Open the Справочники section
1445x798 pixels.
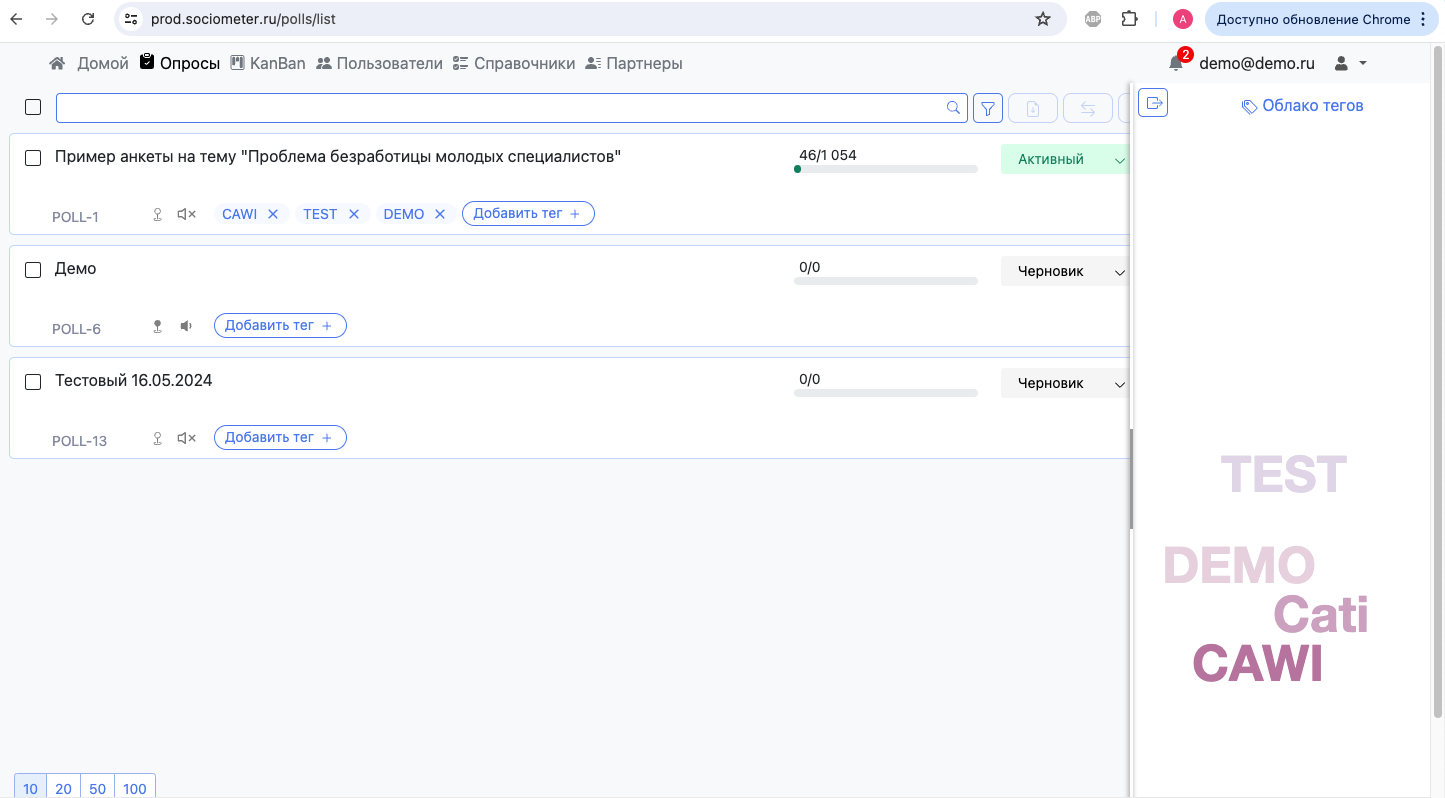coord(514,63)
